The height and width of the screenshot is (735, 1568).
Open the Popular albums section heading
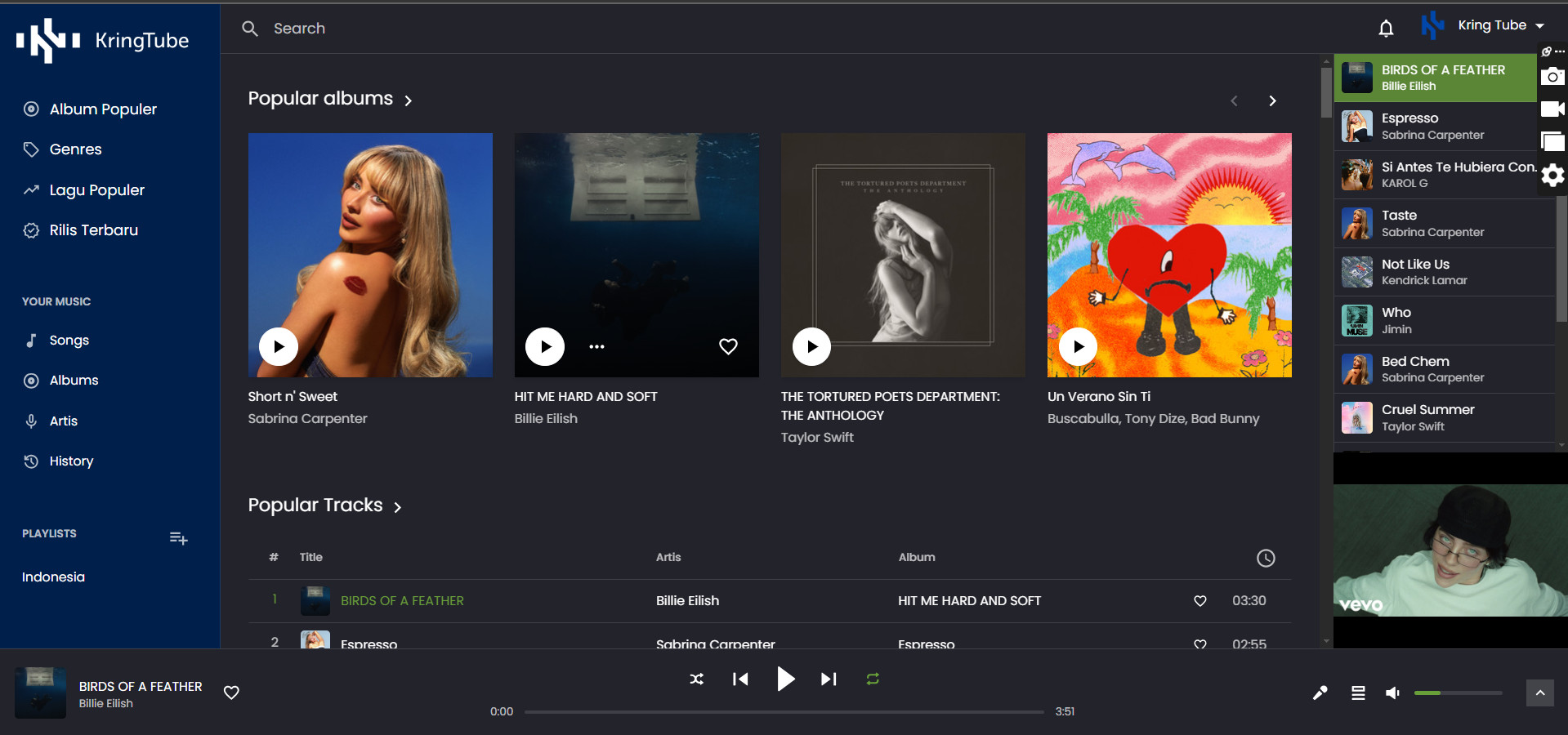(330, 99)
